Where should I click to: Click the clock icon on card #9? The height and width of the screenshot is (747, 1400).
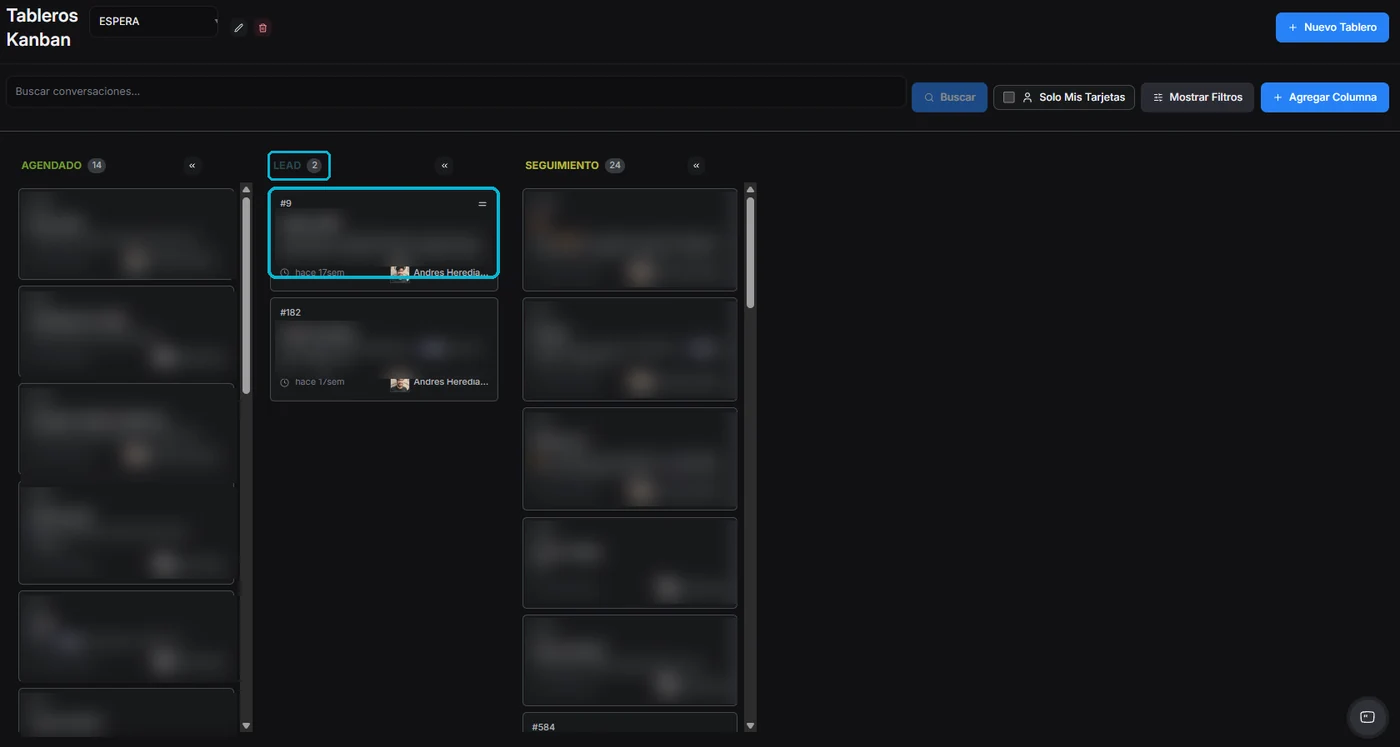(285, 272)
